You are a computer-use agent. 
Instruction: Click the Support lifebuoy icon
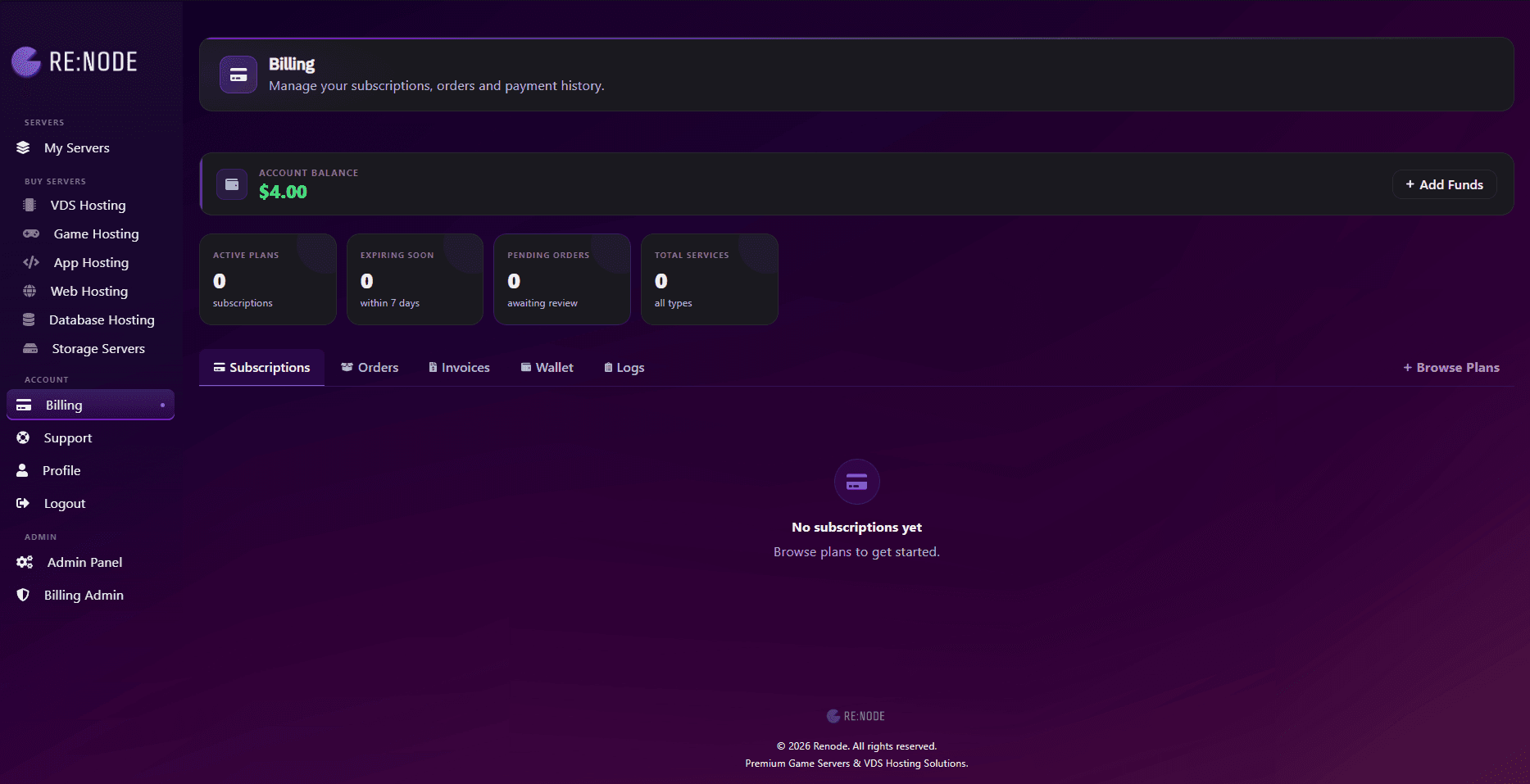pyautogui.click(x=23, y=437)
